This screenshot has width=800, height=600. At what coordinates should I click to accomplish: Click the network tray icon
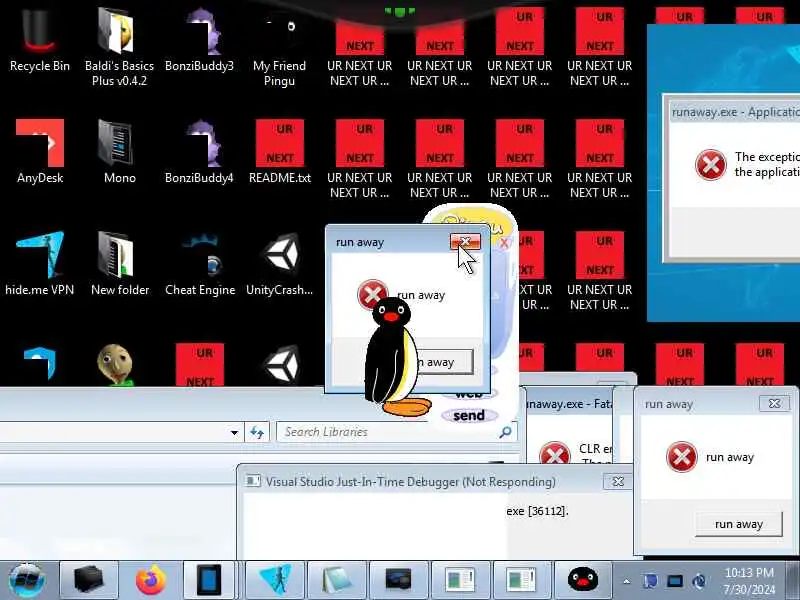(674, 581)
